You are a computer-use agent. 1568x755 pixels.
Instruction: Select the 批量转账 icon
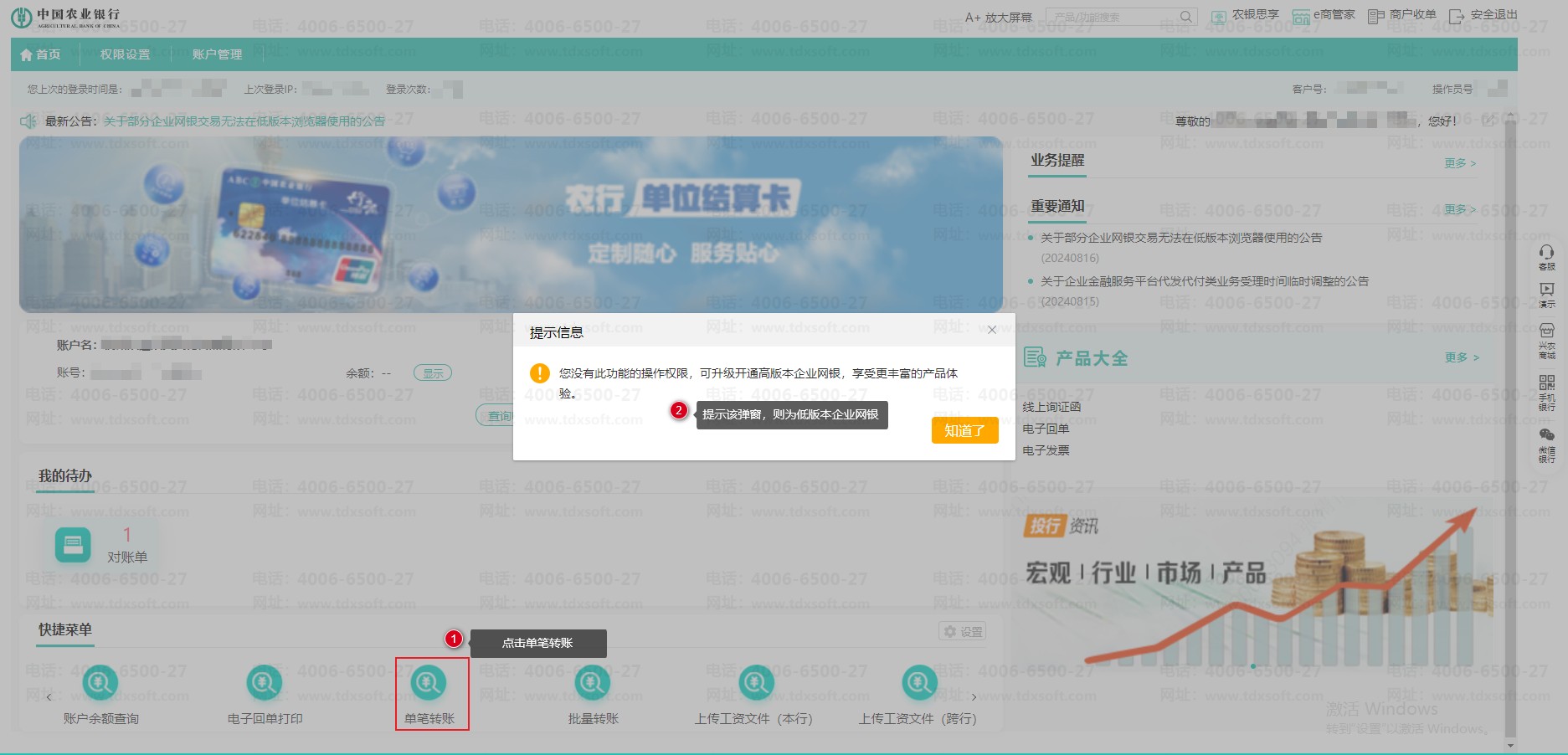pyautogui.click(x=593, y=684)
